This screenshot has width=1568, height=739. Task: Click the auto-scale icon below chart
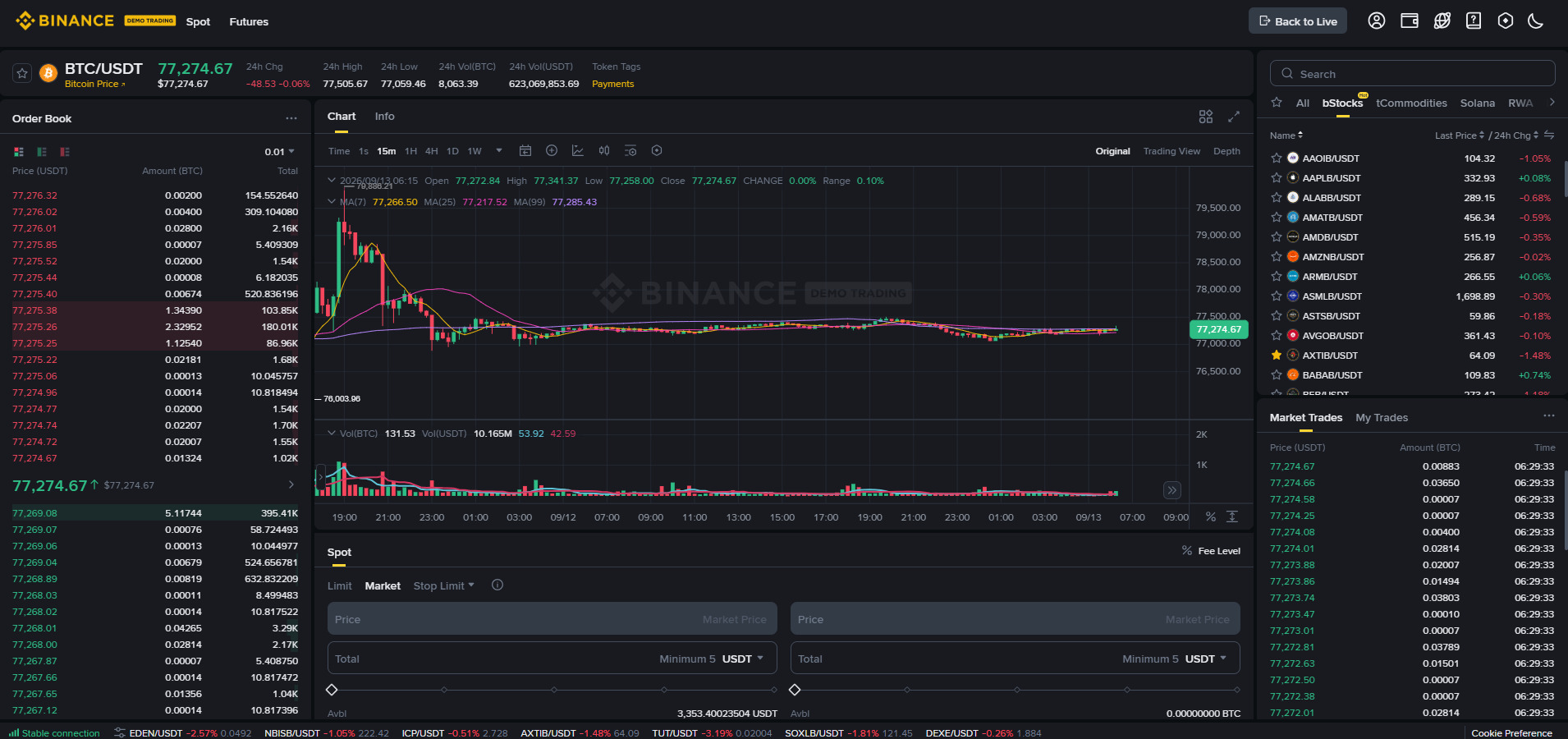[1232, 516]
